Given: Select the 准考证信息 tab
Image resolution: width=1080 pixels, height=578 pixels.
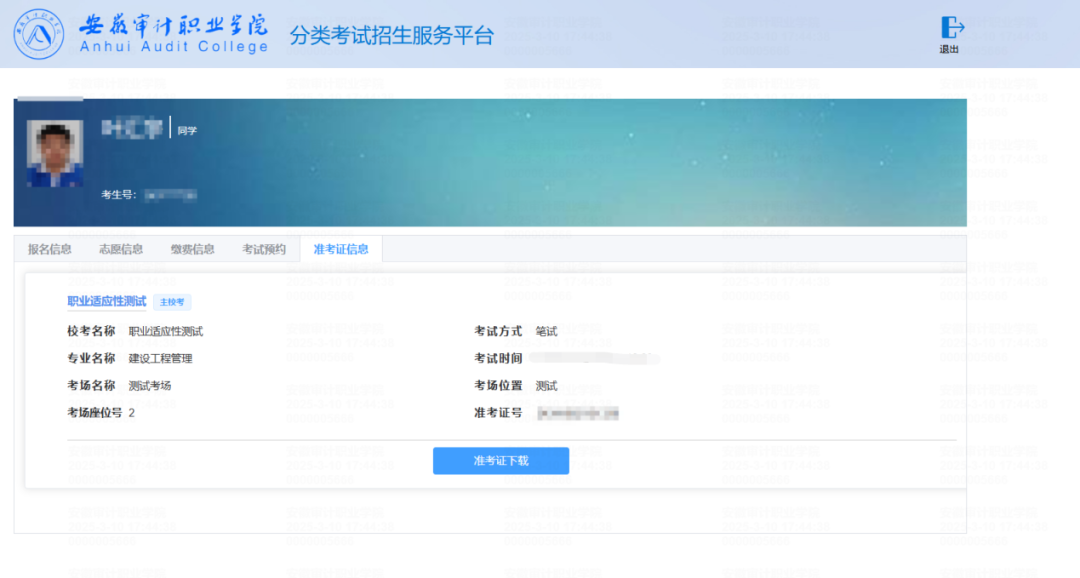Looking at the screenshot, I should click(x=341, y=249).
